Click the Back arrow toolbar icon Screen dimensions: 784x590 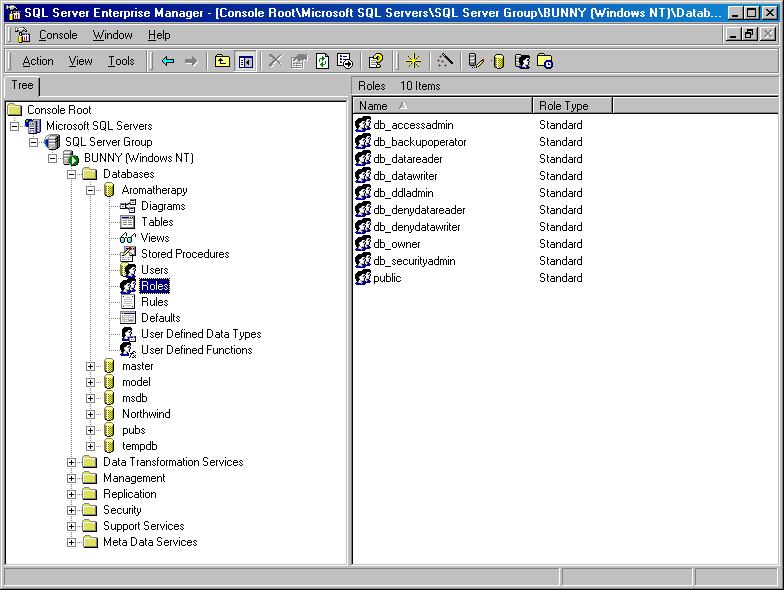[x=168, y=62]
